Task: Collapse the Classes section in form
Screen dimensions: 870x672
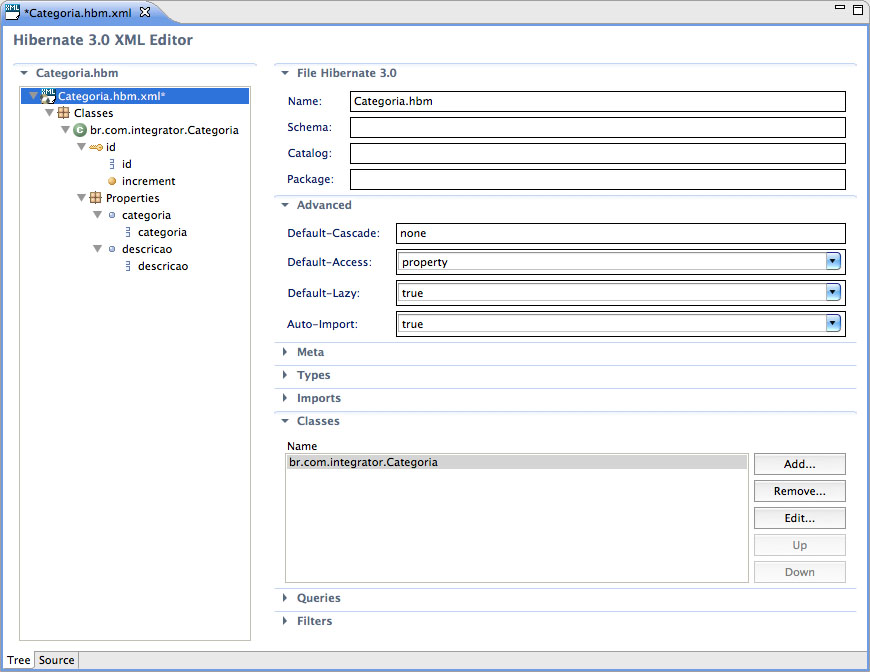Action: 285,421
